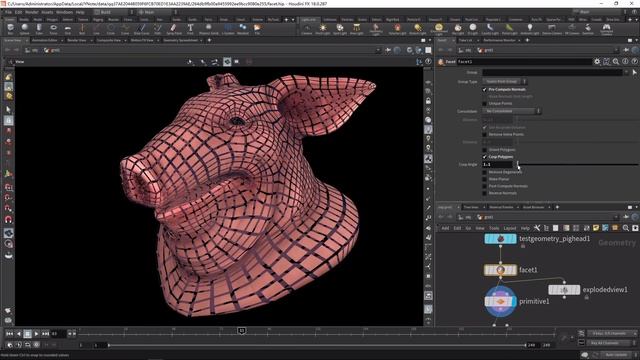The image size is (640, 360).
Task: Open the network editor Layout menu
Action: pos(510,228)
